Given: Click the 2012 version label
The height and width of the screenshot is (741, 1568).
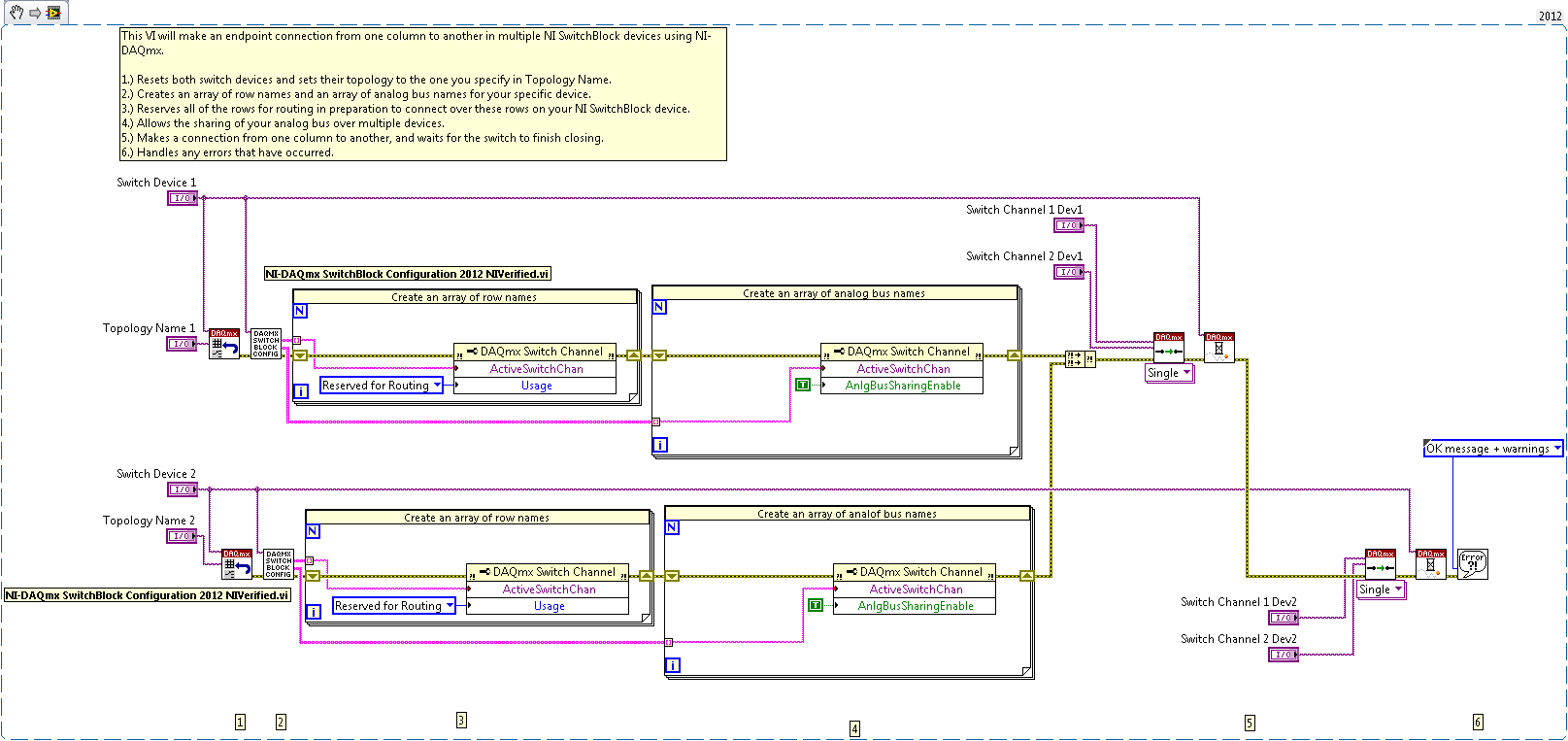Looking at the screenshot, I should coord(1551,16).
